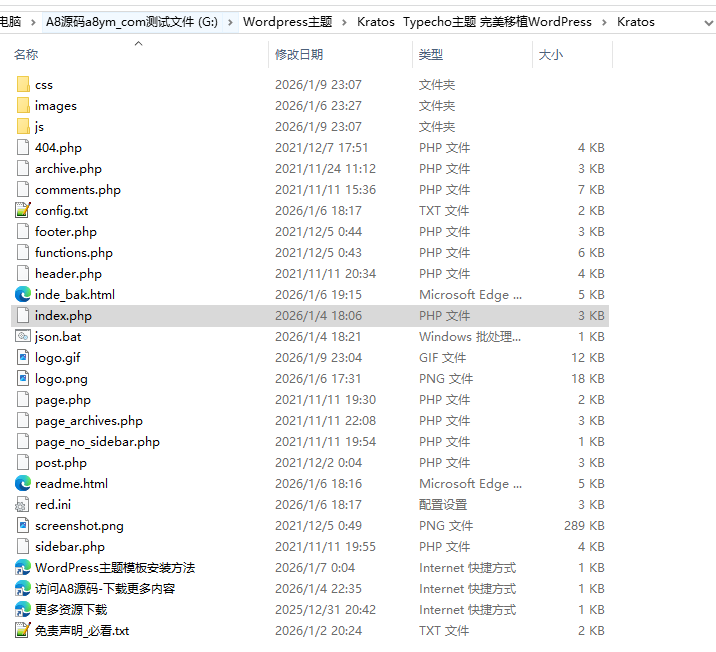Click the page_no_sidebar.php file icon
716x652 pixels.
[23, 442]
